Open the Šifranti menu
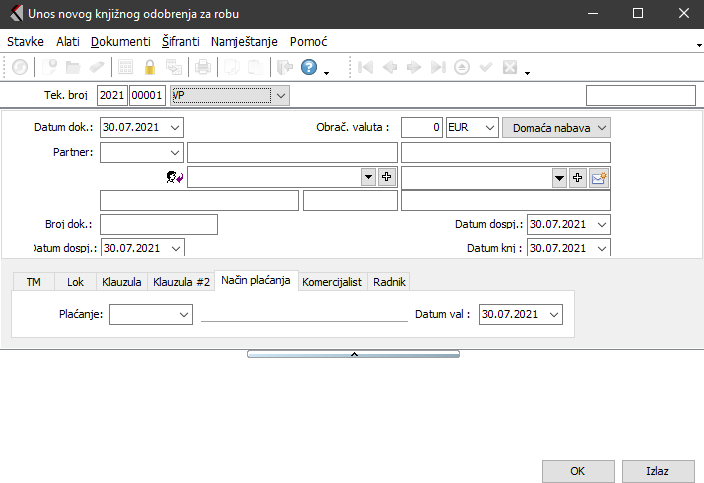This screenshot has width=704, height=483. (x=180, y=42)
